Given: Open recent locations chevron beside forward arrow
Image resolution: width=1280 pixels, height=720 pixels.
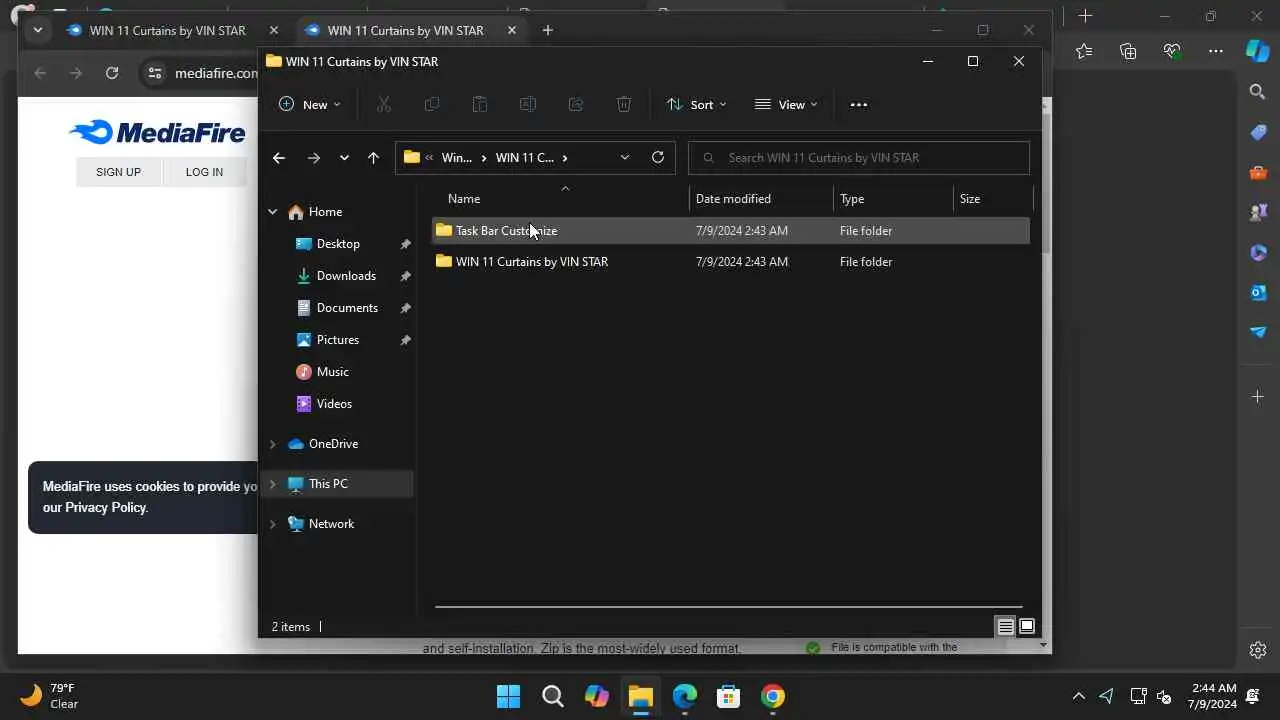Looking at the screenshot, I should pos(344,157).
